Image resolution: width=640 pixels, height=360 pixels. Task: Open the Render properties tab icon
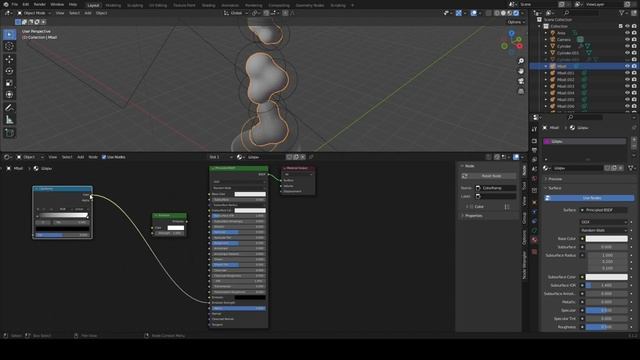click(534, 141)
